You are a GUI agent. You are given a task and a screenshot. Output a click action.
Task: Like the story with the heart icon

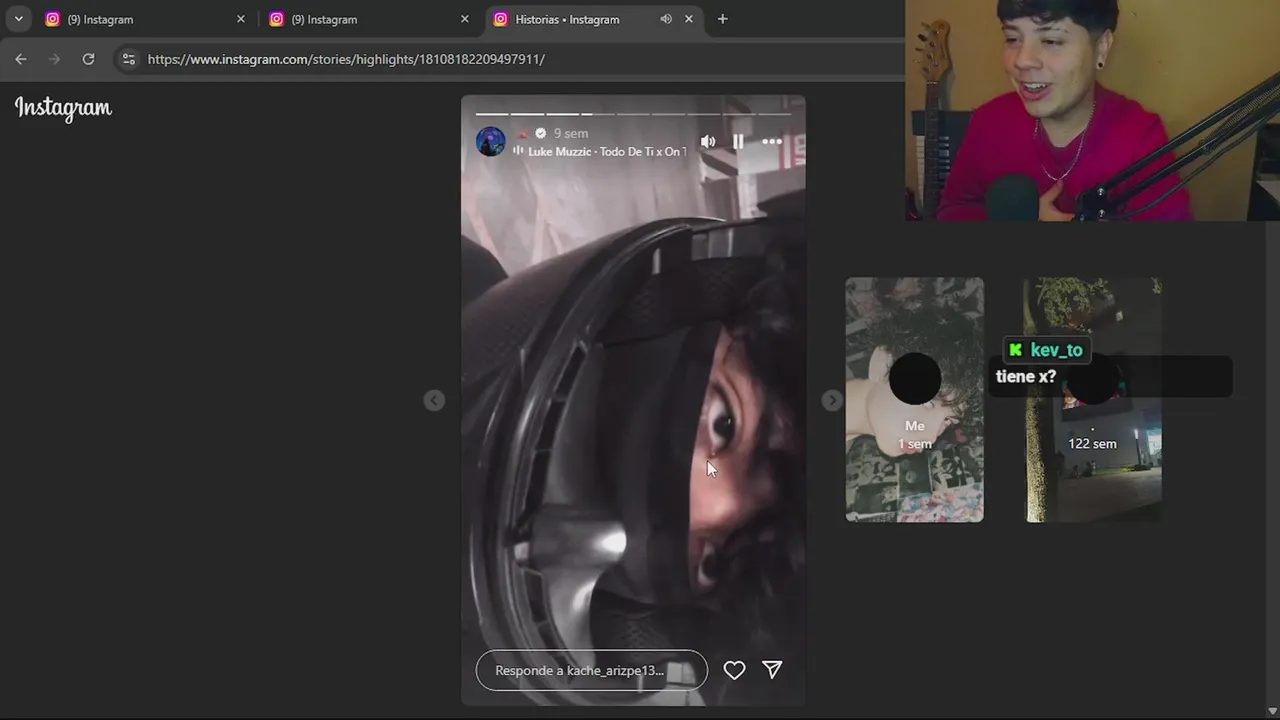coord(734,670)
